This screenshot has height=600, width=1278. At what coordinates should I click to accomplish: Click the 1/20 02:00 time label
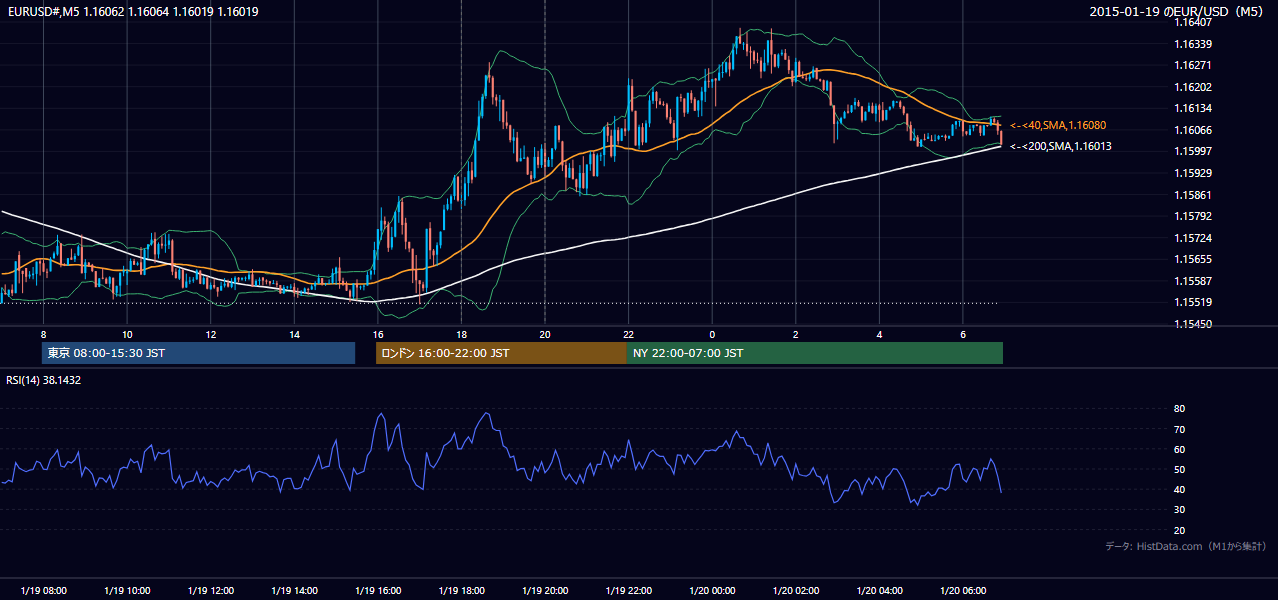click(796, 591)
